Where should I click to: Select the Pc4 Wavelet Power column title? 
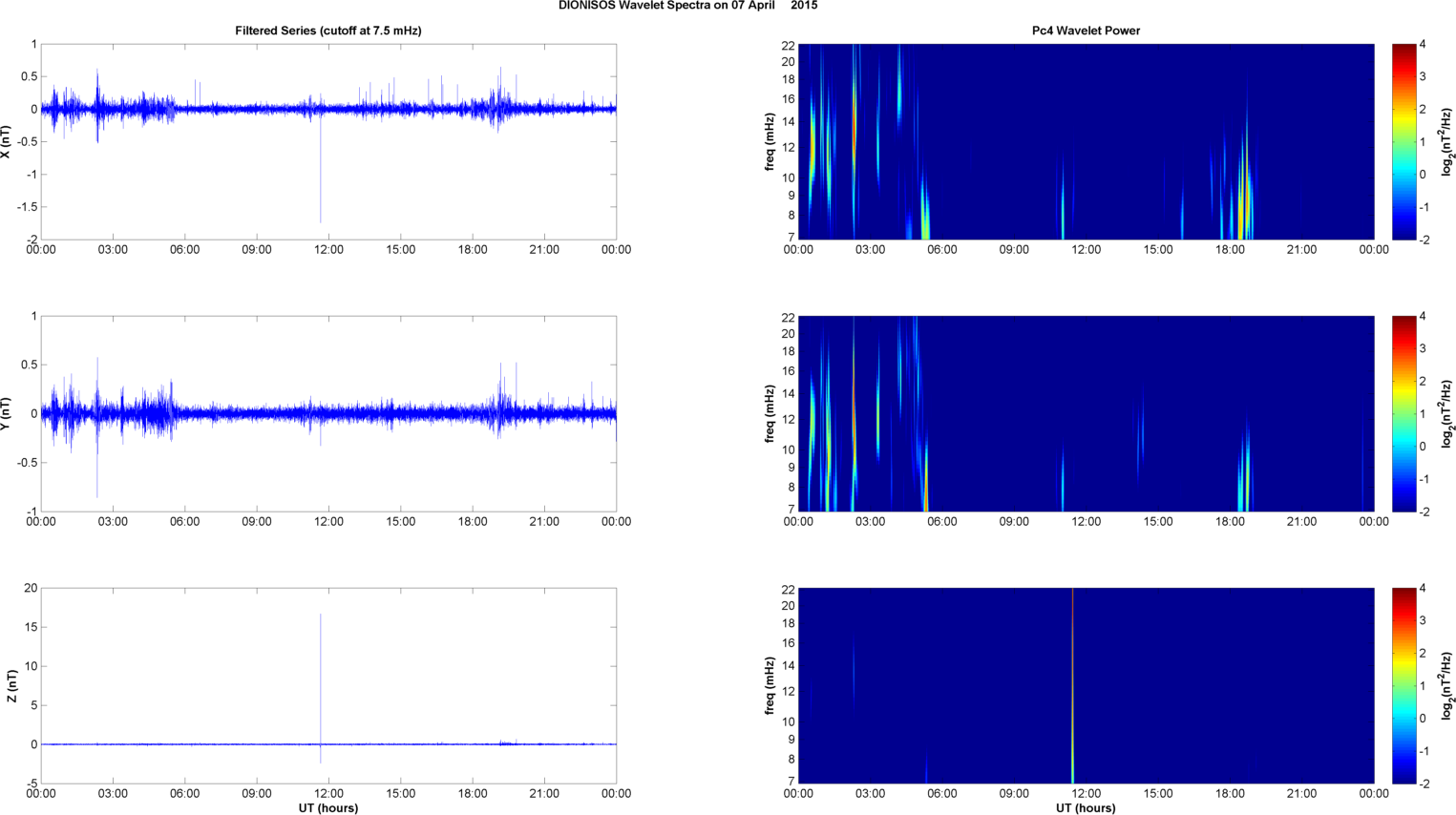coord(1086,31)
